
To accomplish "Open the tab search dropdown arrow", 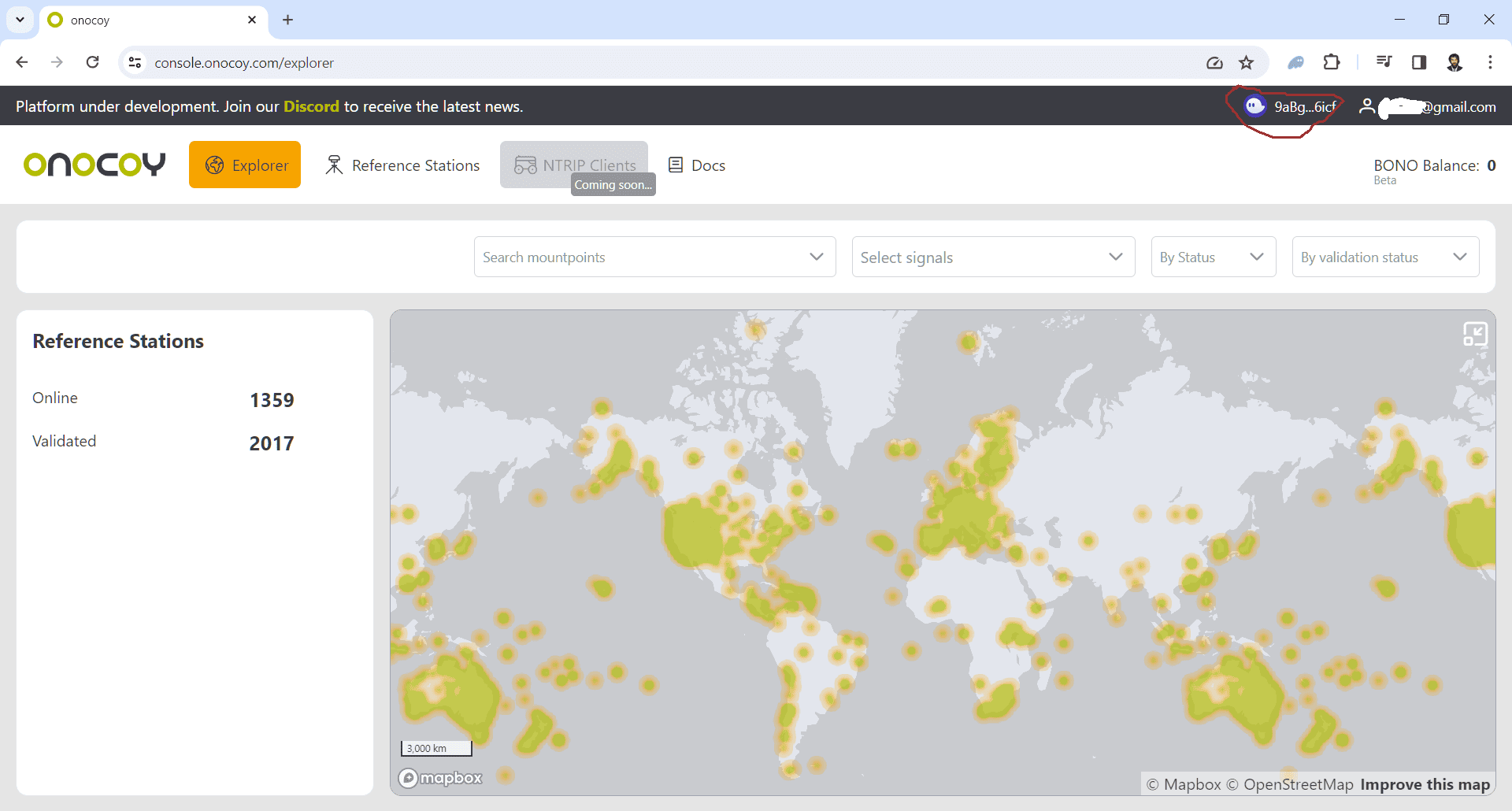I will tap(20, 20).
